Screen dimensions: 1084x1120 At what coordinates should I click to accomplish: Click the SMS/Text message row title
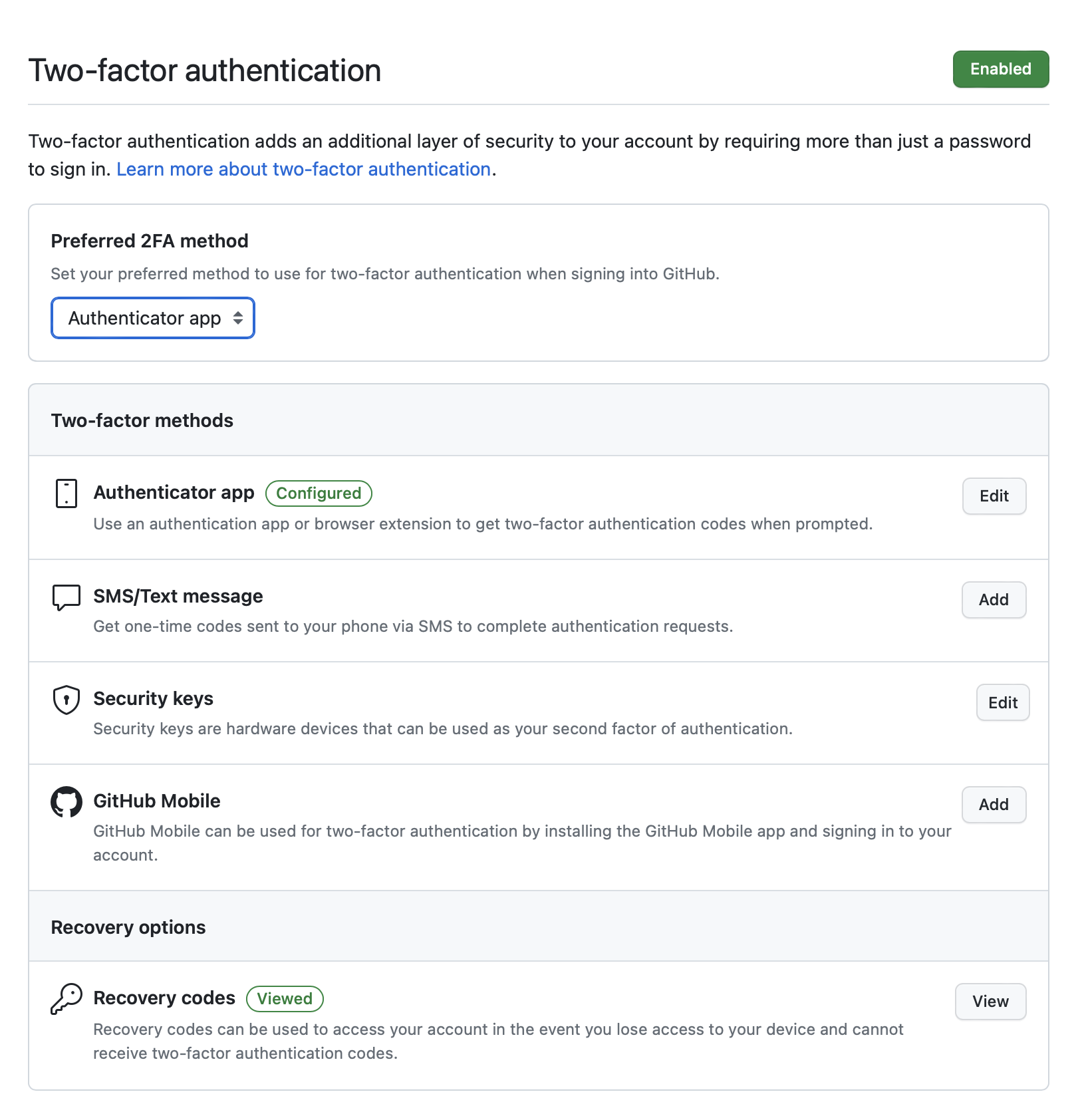(178, 596)
